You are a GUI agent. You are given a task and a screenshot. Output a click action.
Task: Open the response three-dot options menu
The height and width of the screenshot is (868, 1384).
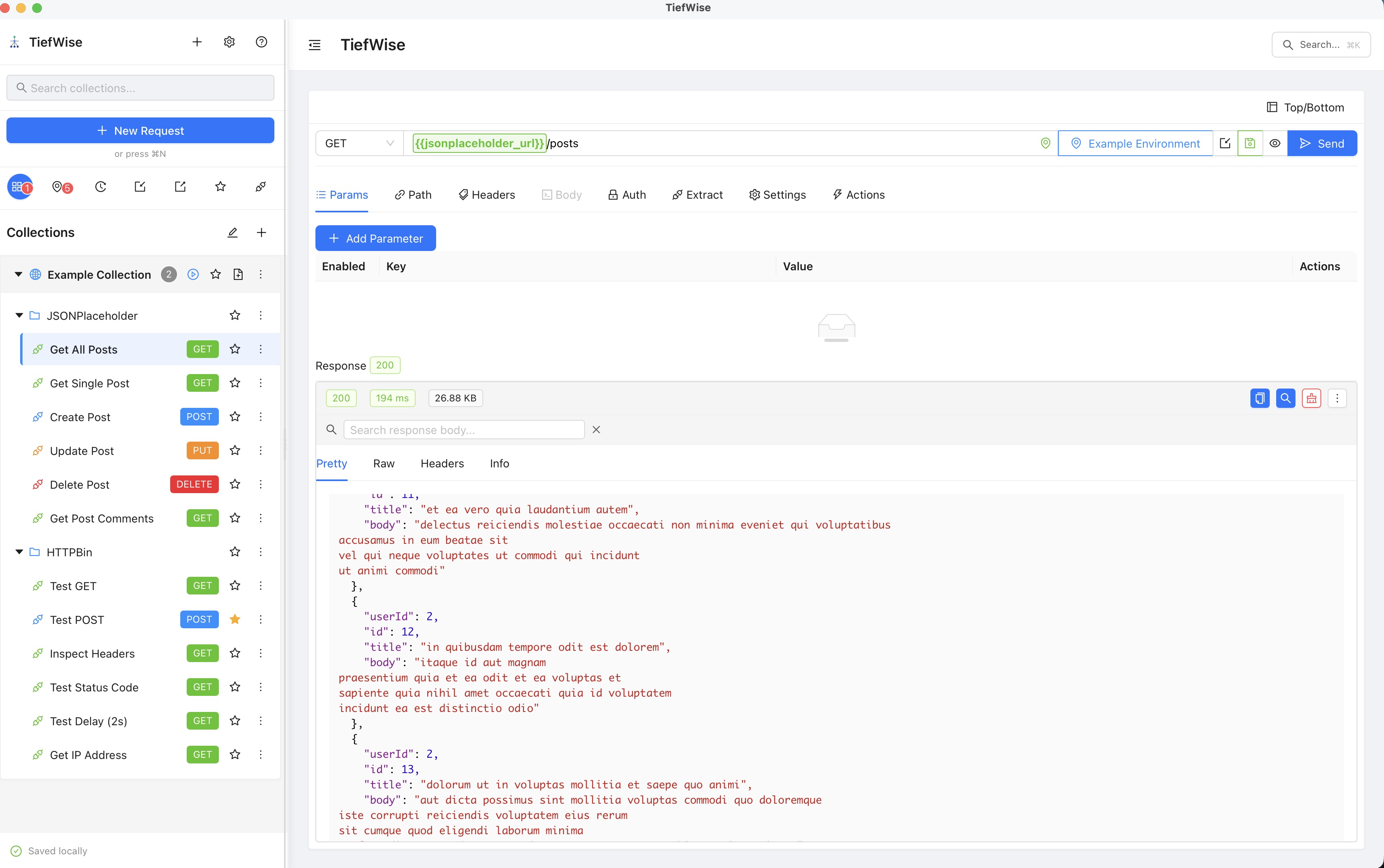coord(1337,399)
